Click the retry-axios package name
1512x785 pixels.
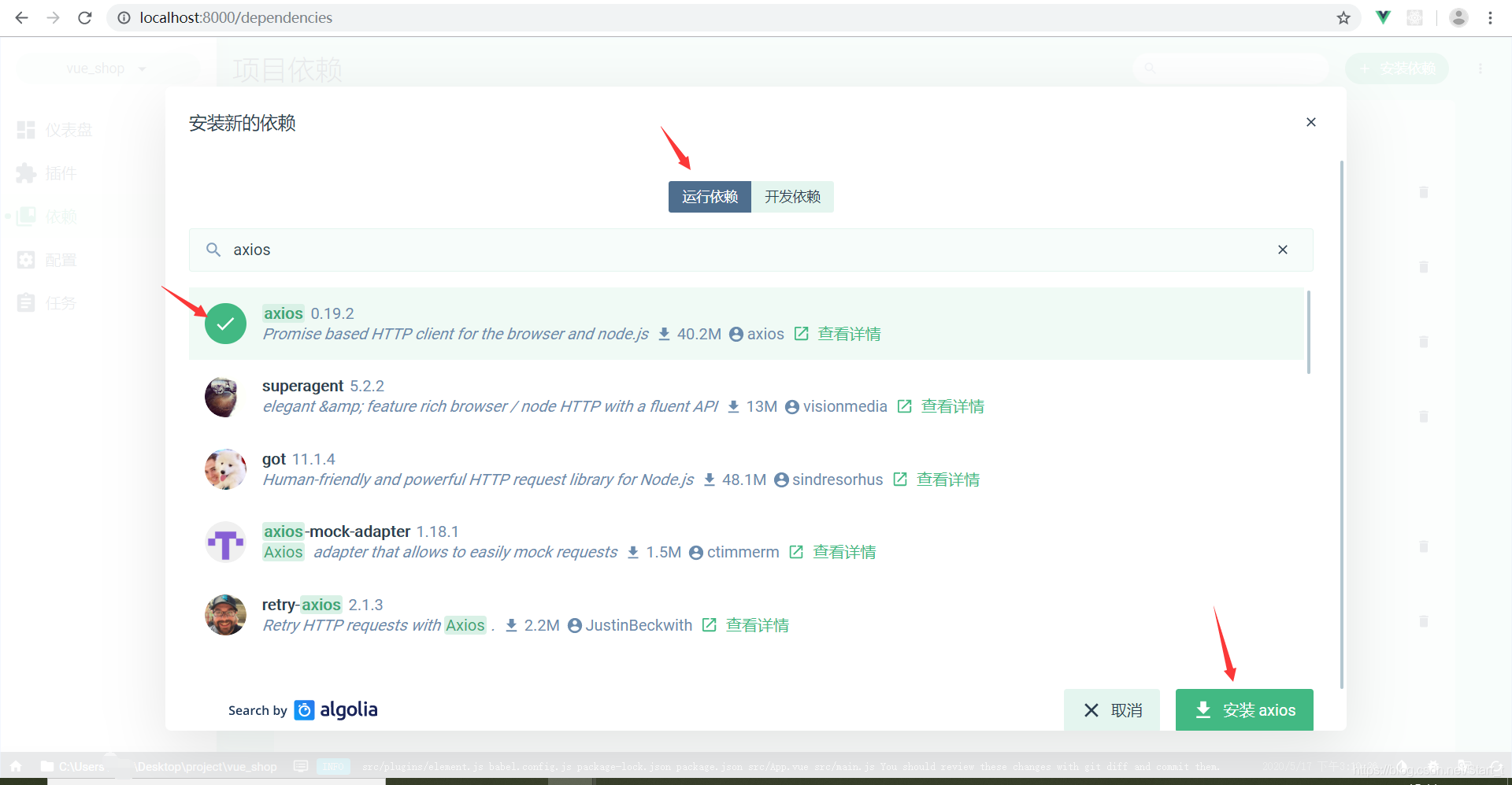[302, 605]
